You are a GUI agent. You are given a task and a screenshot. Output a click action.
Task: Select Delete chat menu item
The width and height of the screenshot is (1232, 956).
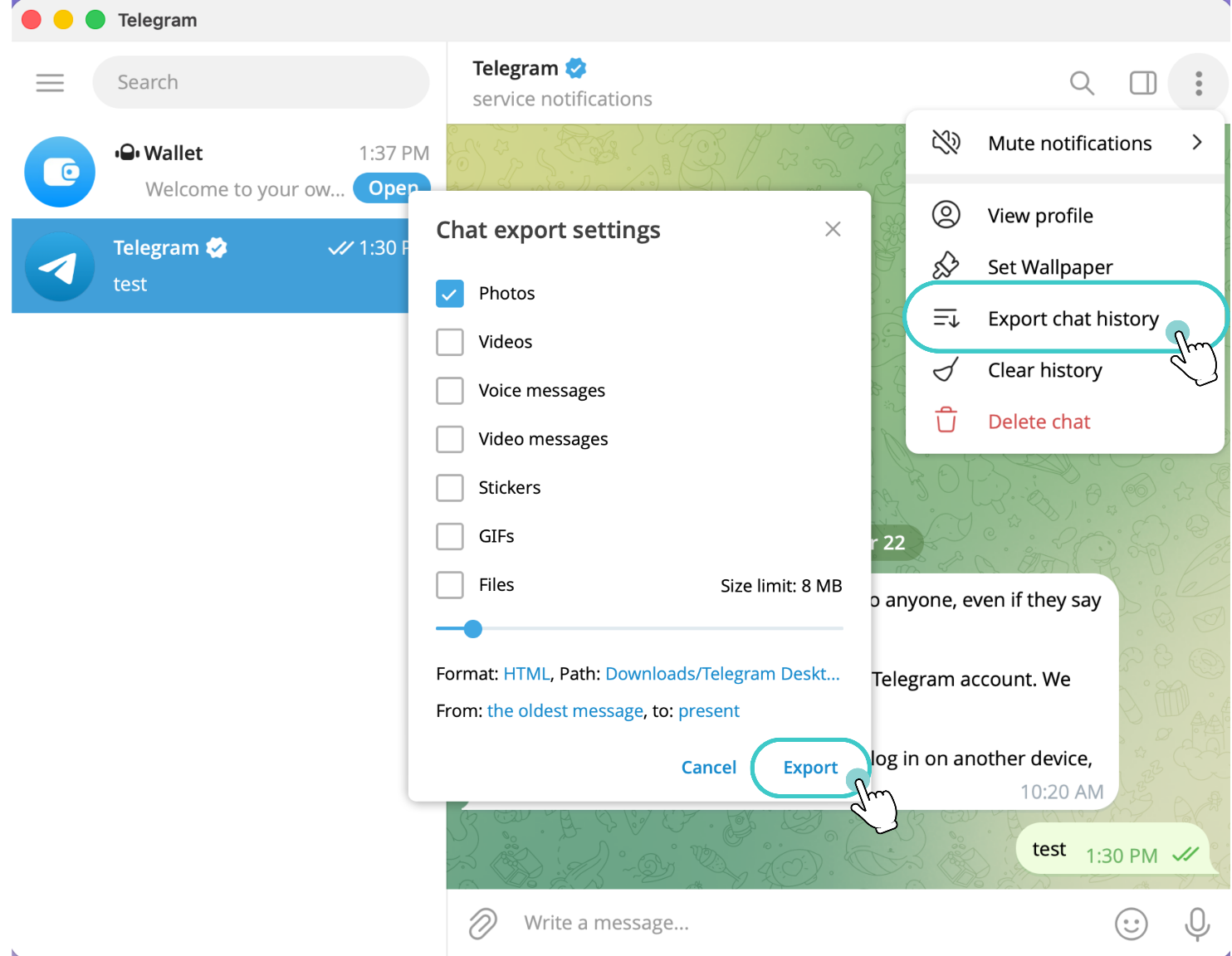point(1065,422)
